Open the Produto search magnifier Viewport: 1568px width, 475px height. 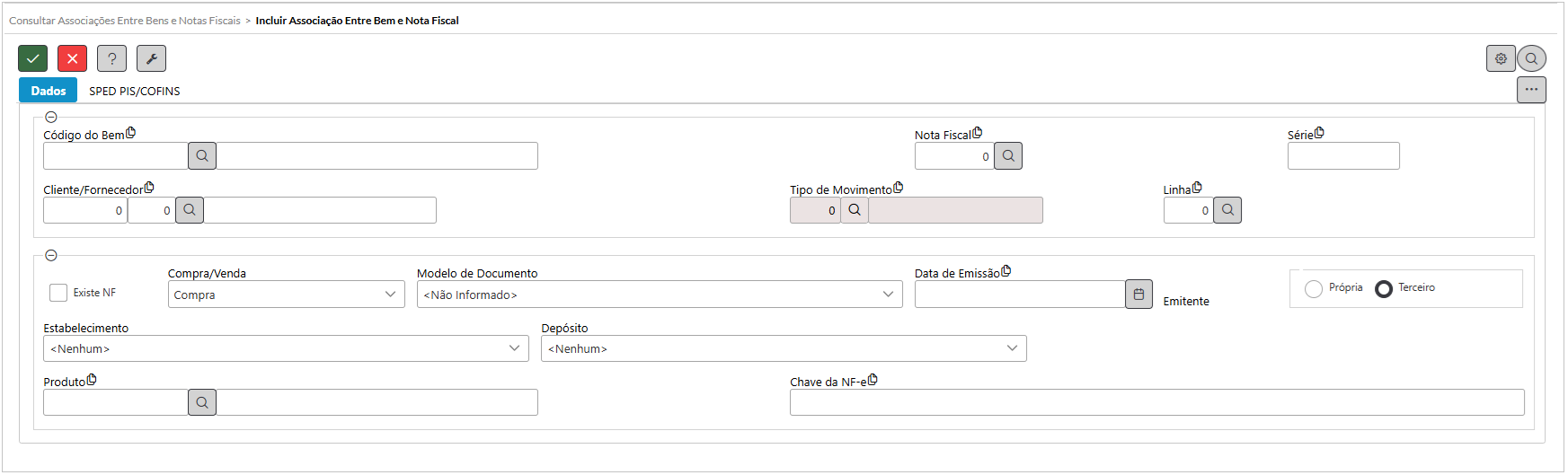pos(202,403)
